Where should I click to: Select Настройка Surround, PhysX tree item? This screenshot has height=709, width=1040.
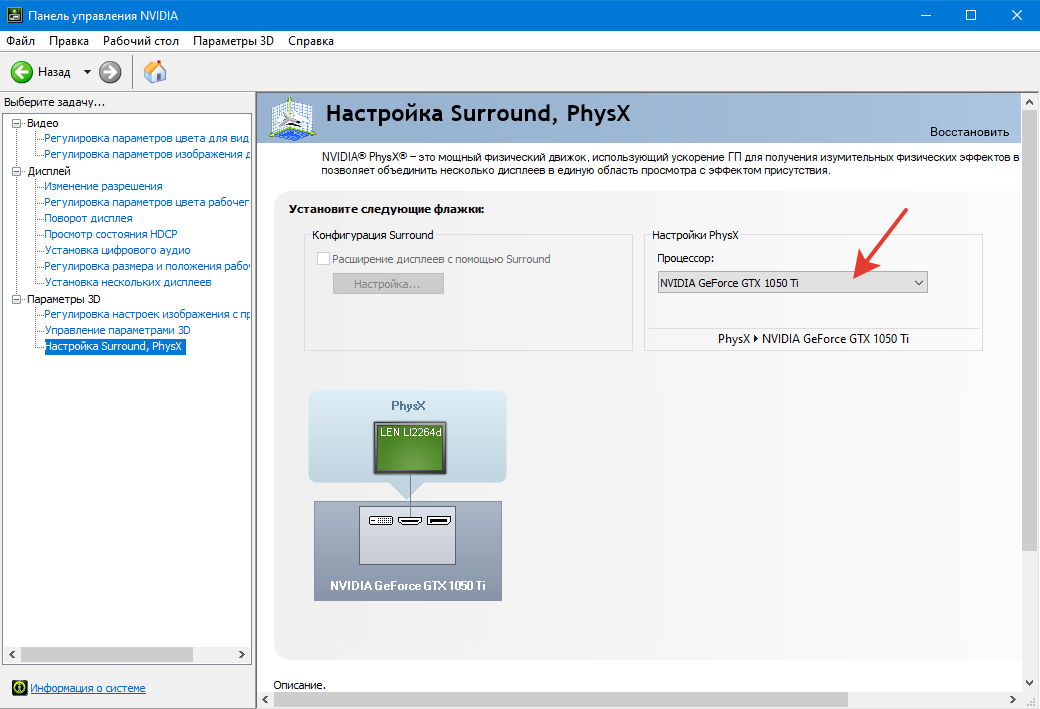click(x=115, y=346)
